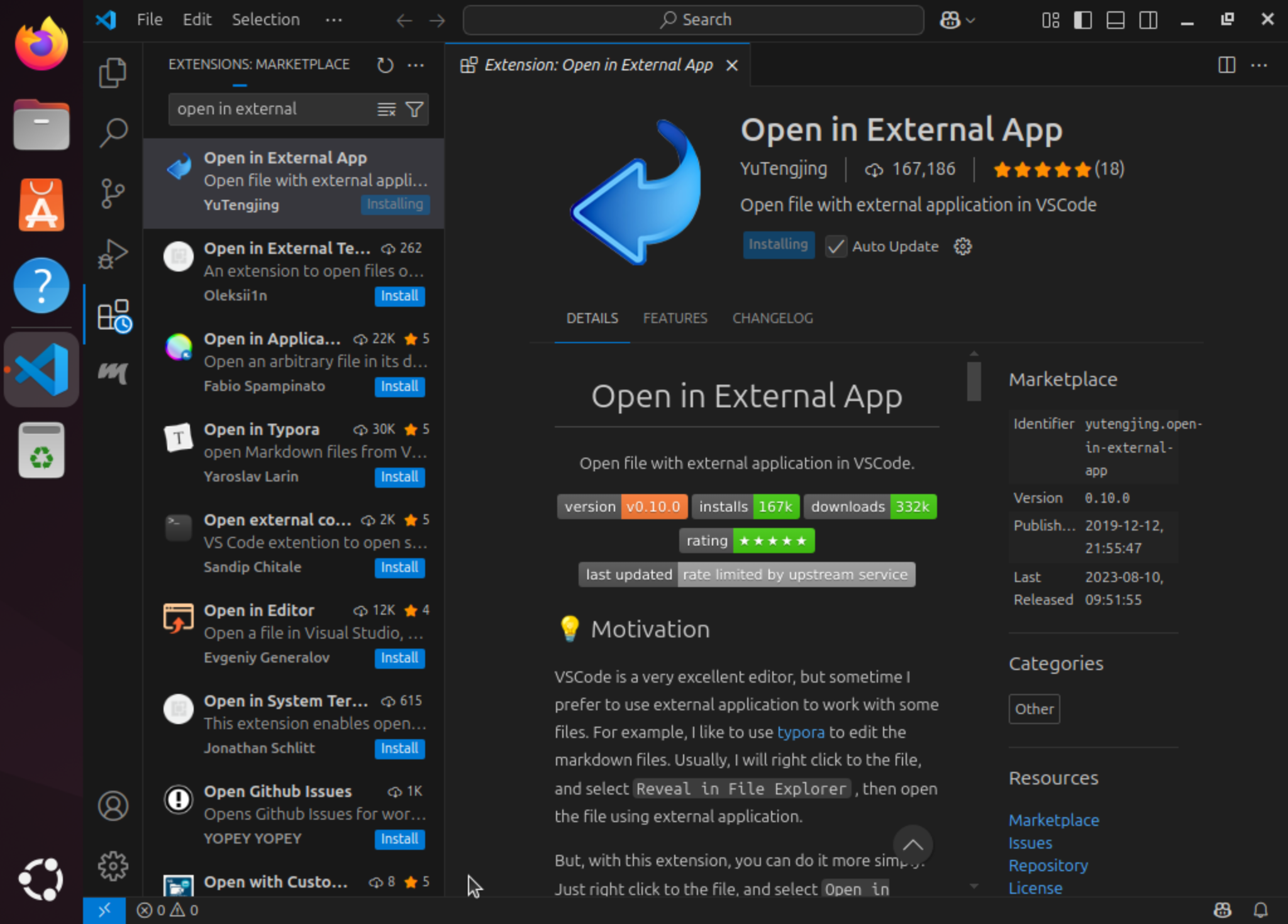Install Open in Application by Fabio Spampinato
Image resolution: width=1288 pixels, height=924 pixels.
point(399,387)
